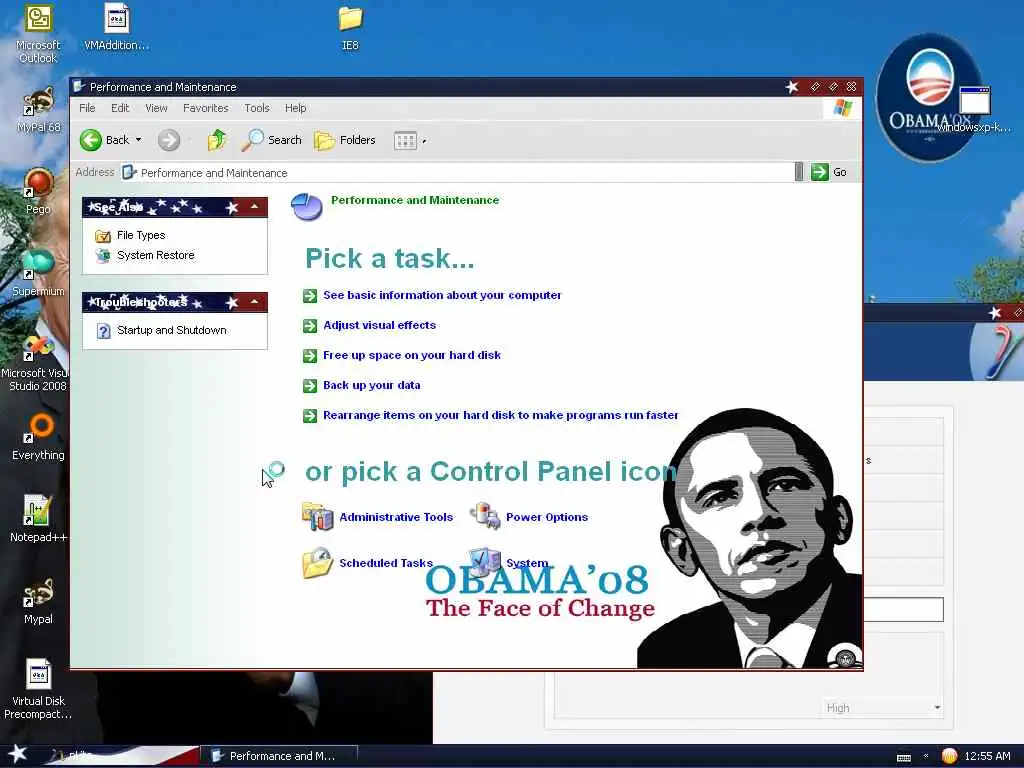Open the Search toolbar button
Viewport: 1024px width, 768px height.
click(271, 140)
